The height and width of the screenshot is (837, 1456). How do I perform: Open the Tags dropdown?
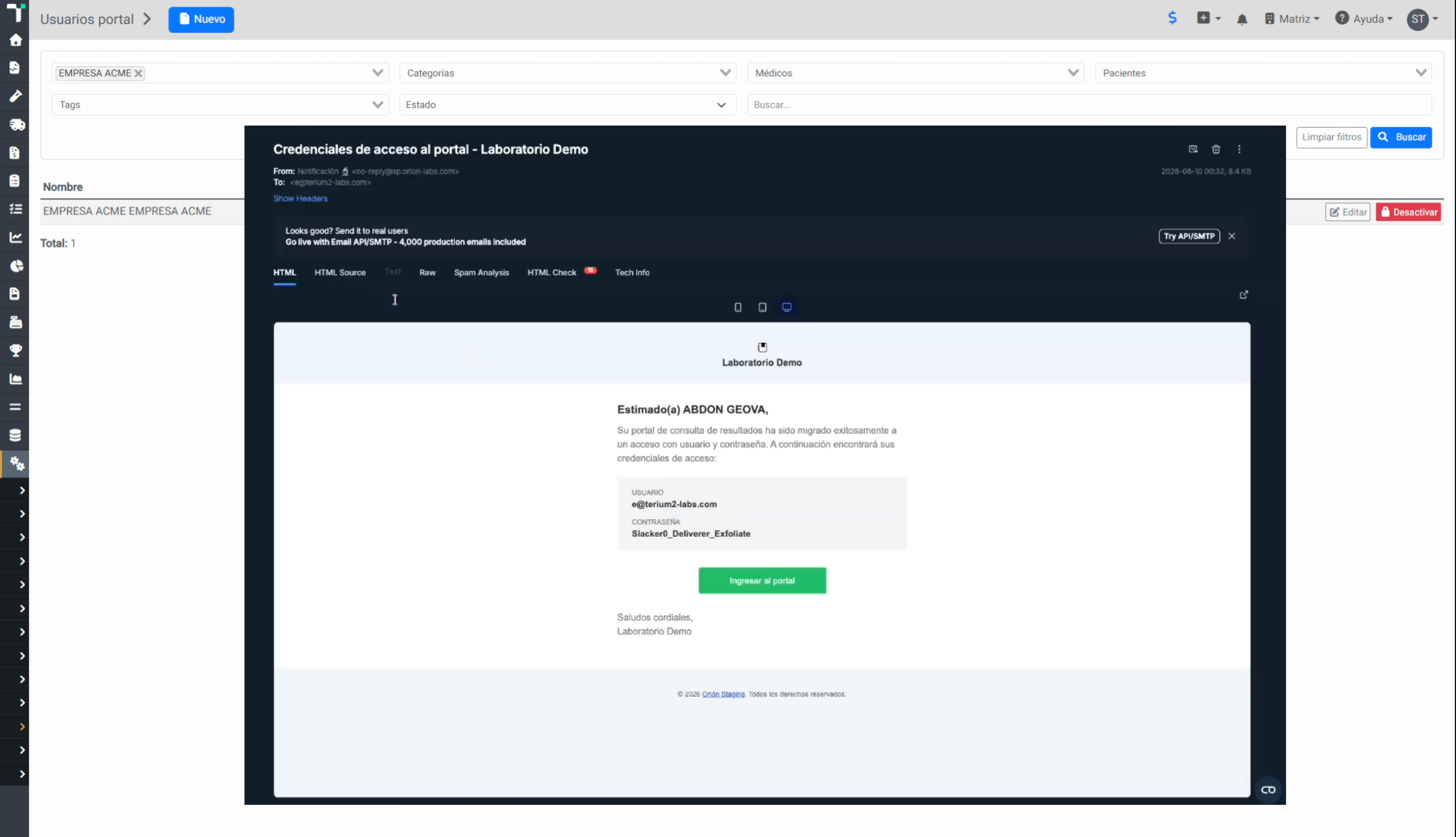(220, 105)
